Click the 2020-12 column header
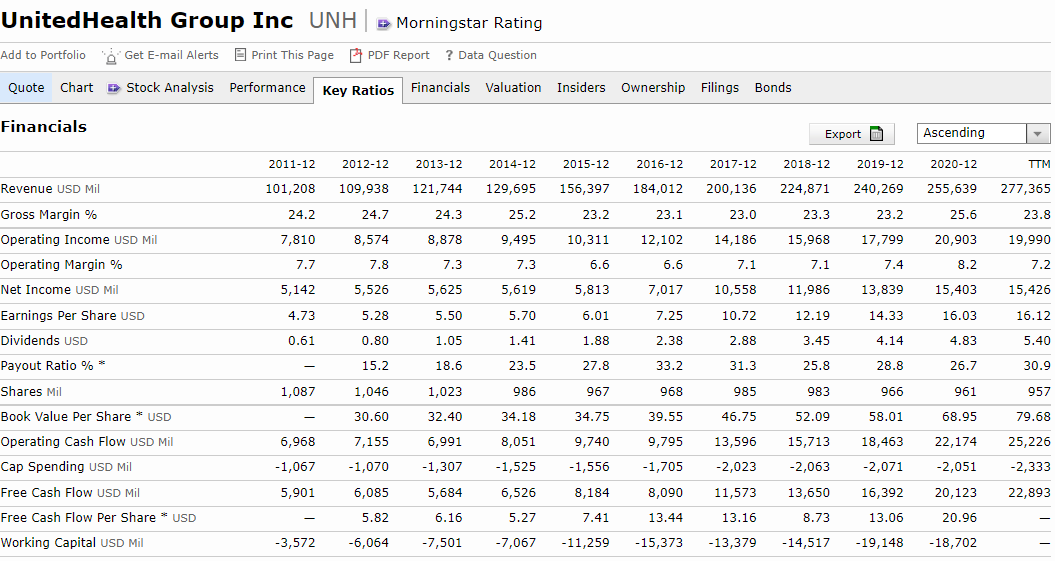This screenshot has width=1055, height=561. coord(953,164)
